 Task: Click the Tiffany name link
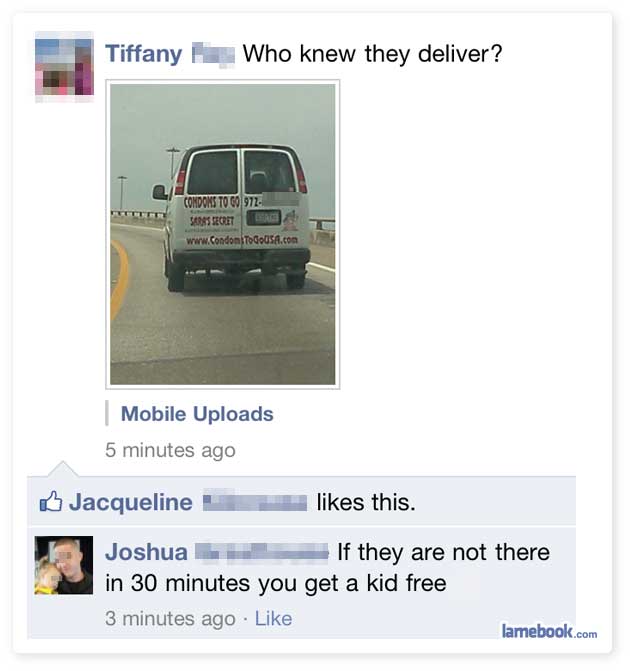(x=144, y=54)
